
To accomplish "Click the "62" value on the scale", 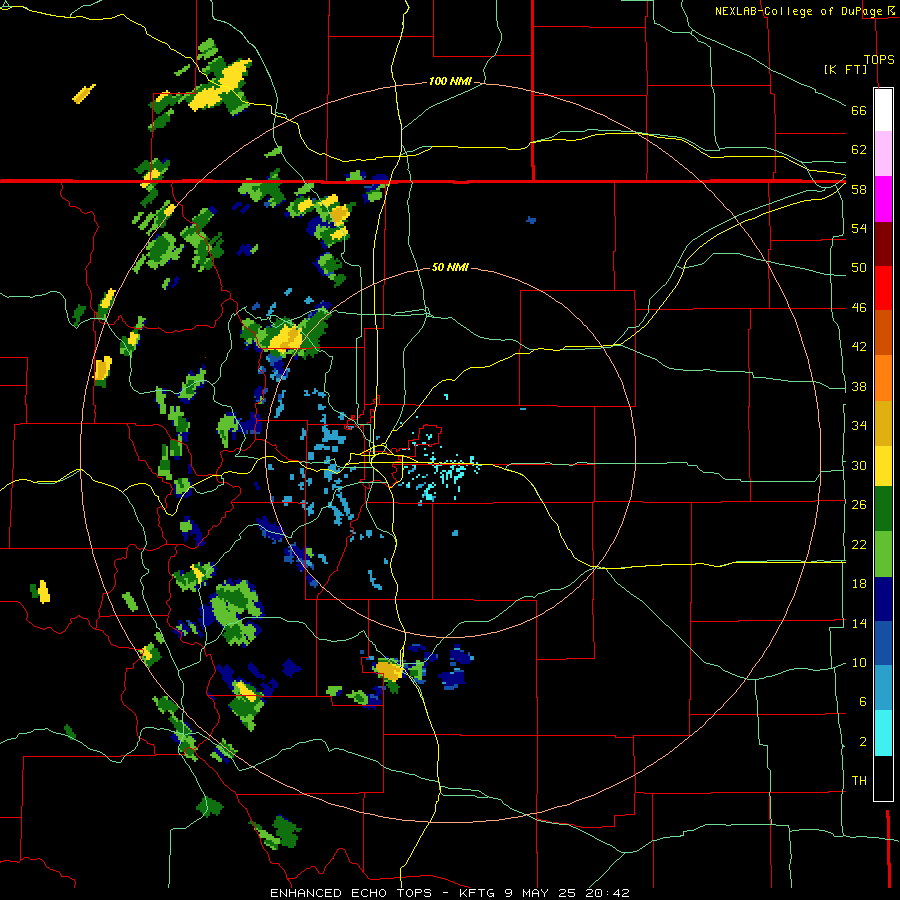I will 859,150.
